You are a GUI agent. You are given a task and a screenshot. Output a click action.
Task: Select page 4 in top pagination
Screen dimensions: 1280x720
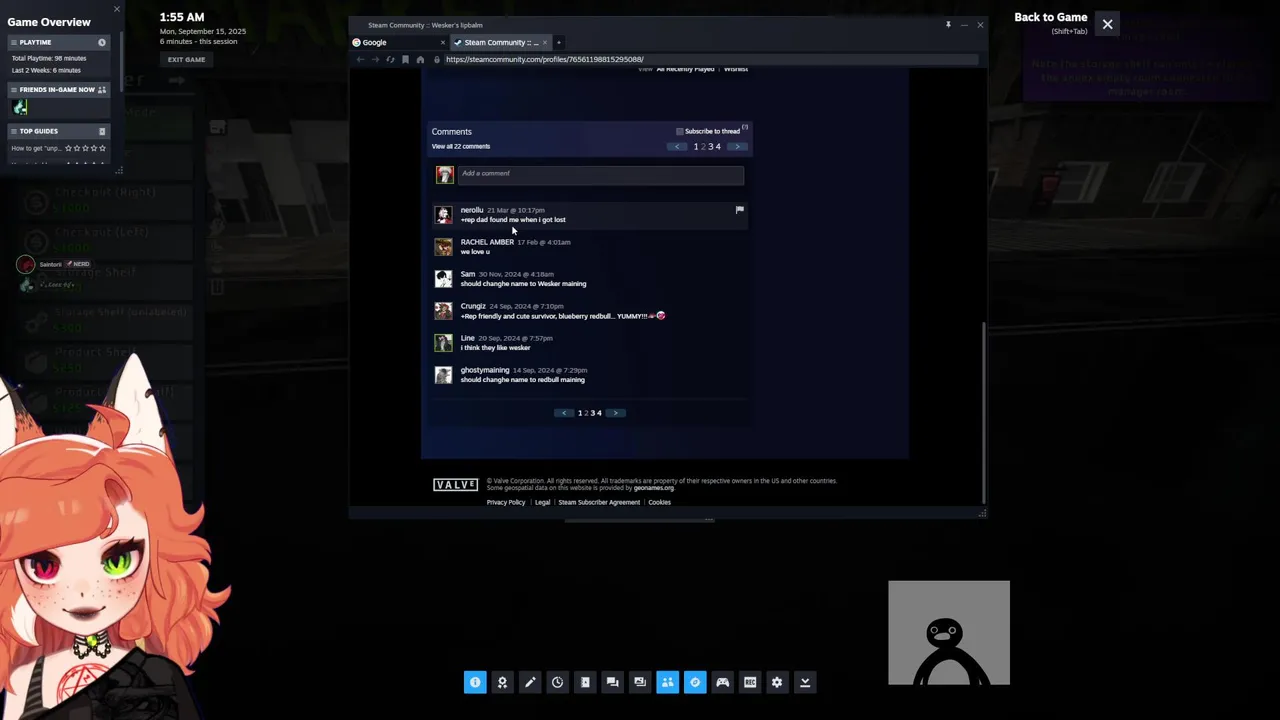point(718,147)
